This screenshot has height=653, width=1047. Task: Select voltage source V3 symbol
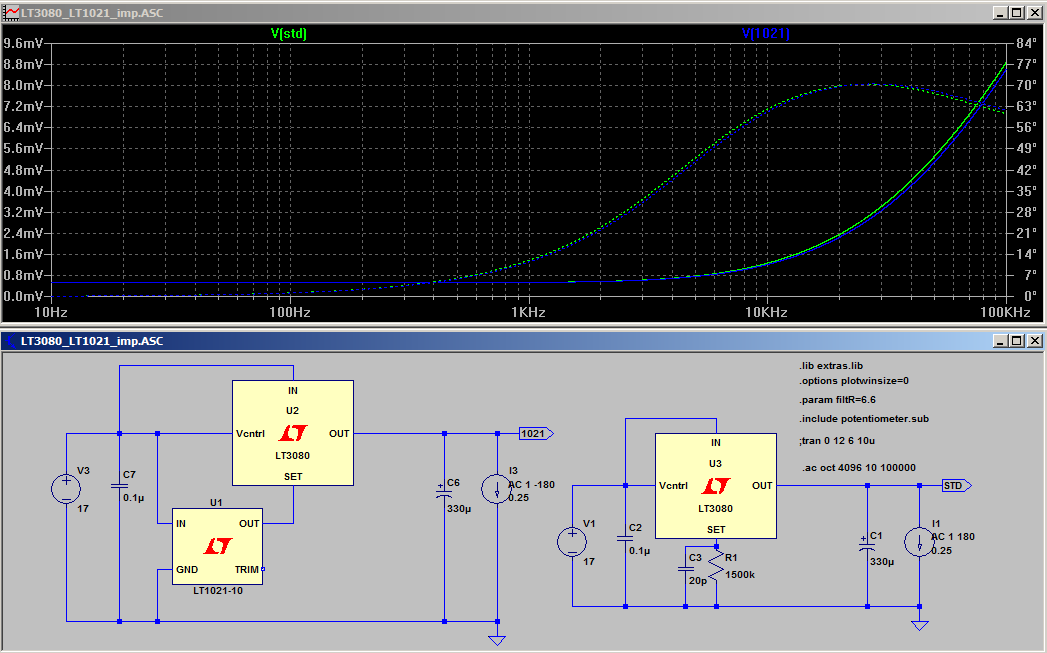coord(66,489)
